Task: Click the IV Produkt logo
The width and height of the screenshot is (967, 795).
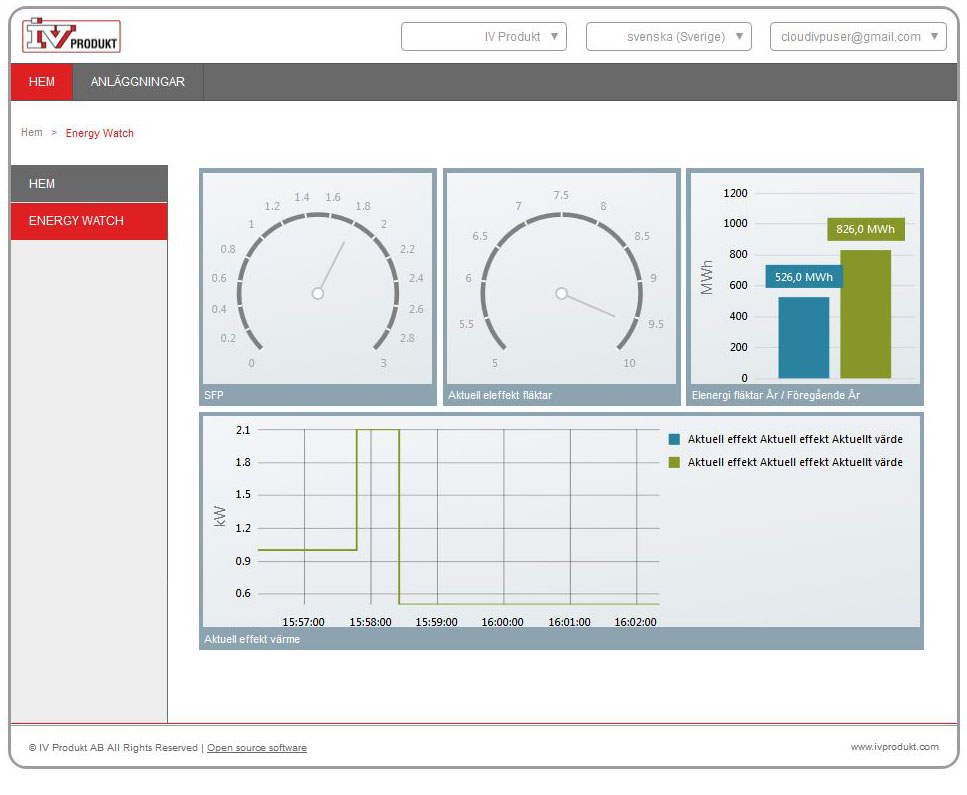Action: pyautogui.click(x=72, y=36)
